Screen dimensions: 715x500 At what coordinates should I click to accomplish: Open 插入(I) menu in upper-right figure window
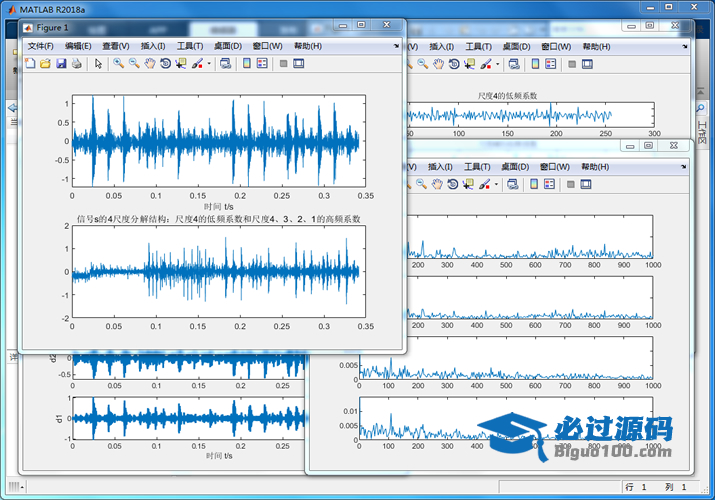pos(441,47)
